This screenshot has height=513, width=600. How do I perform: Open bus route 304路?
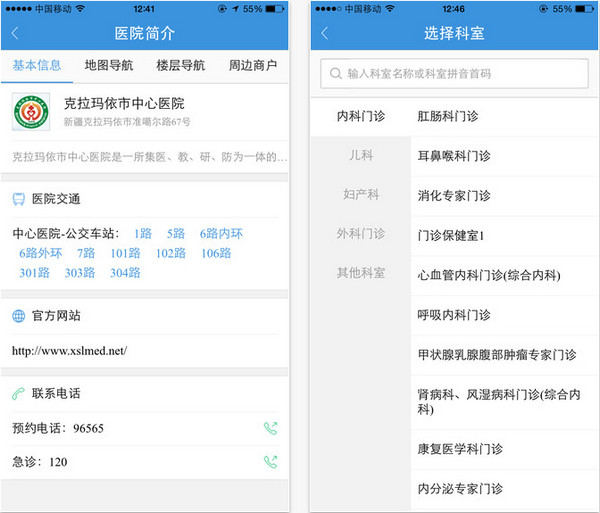click(125, 273)
